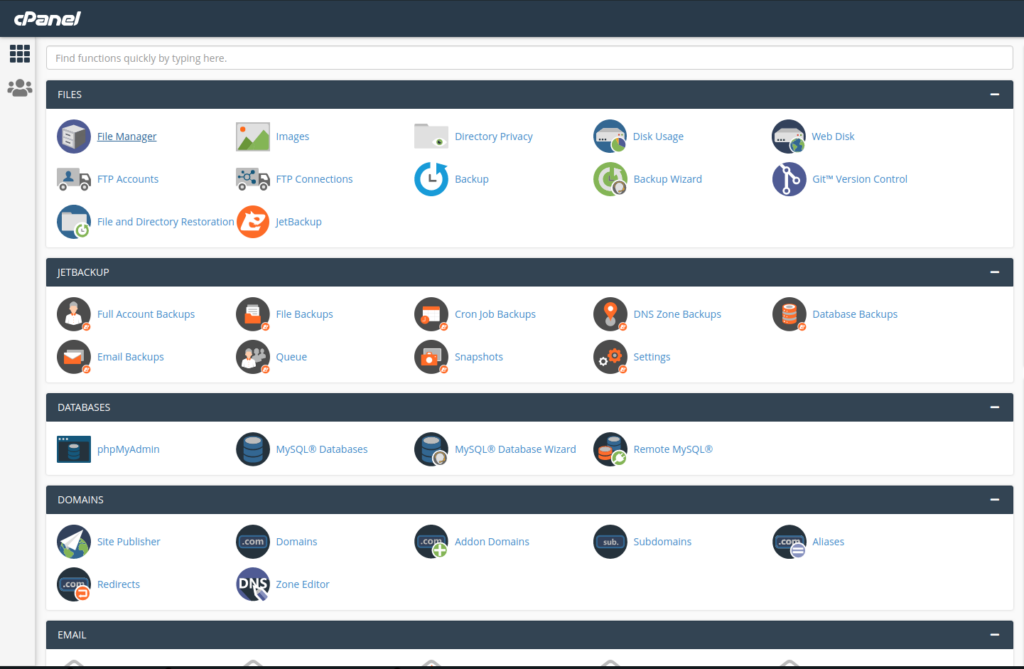Open the DNS Zone Editor icon
The height and width of the screenshot is (669, 1024).
[253, 584]
